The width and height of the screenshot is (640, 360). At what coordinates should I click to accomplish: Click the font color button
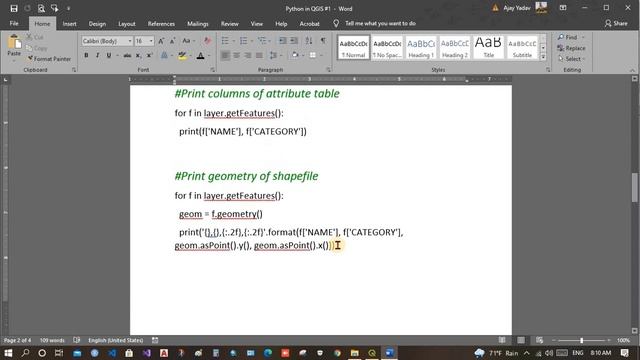(200, 55)
